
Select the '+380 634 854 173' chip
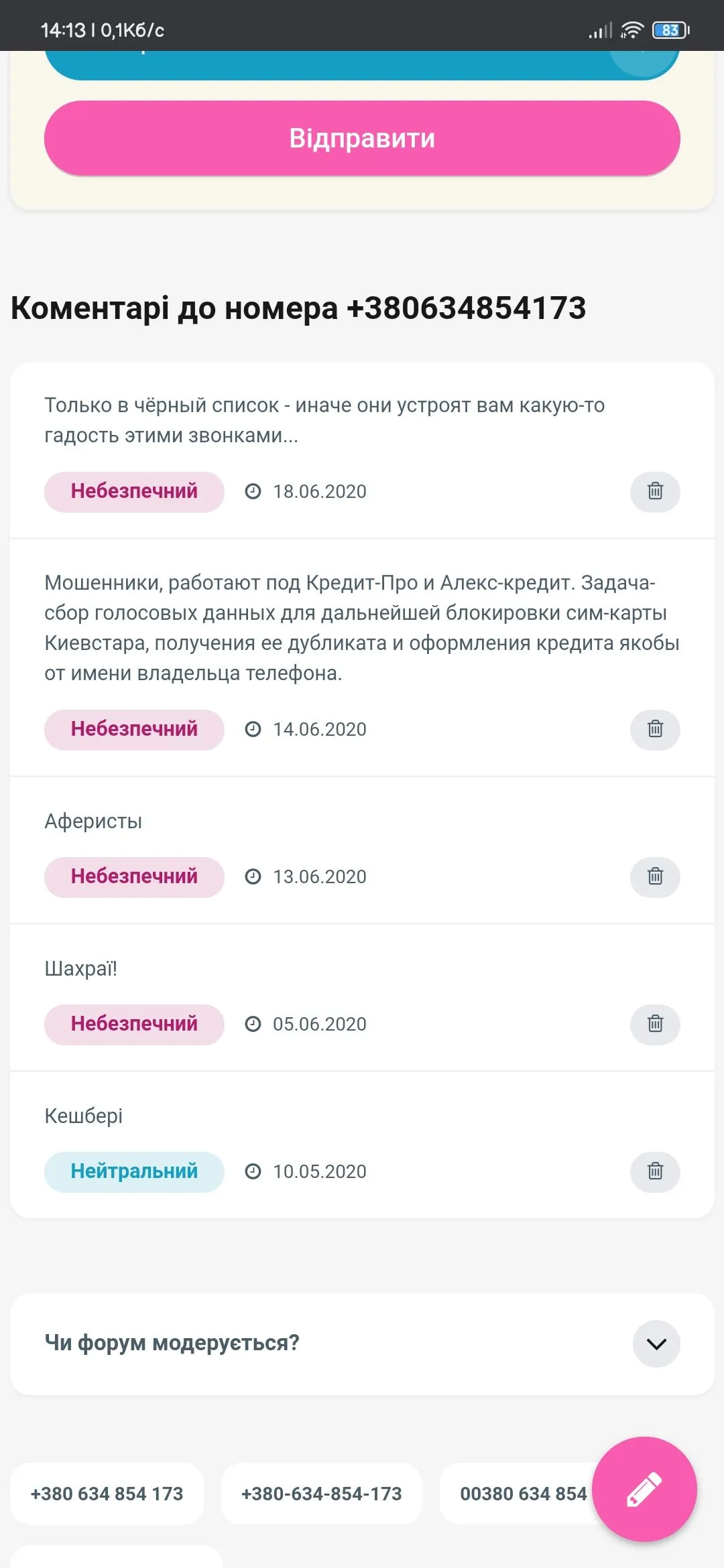(x=106, y=1494)
